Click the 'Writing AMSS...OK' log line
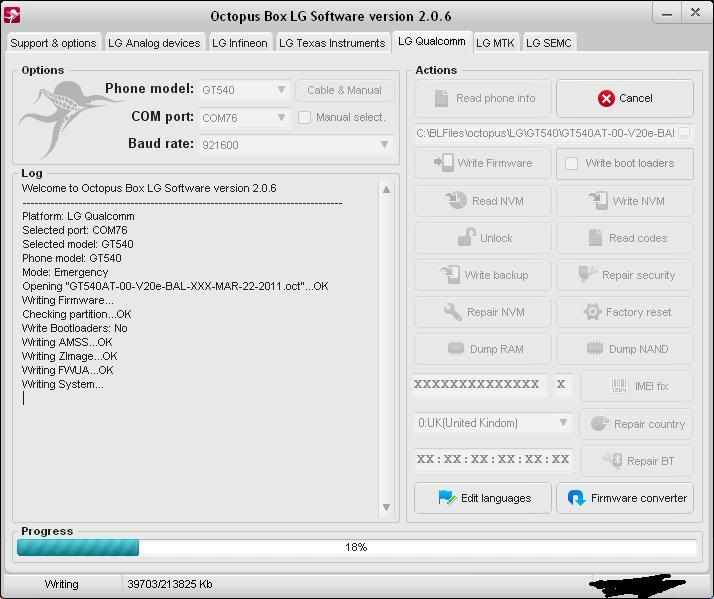 (x=67, y=343)
